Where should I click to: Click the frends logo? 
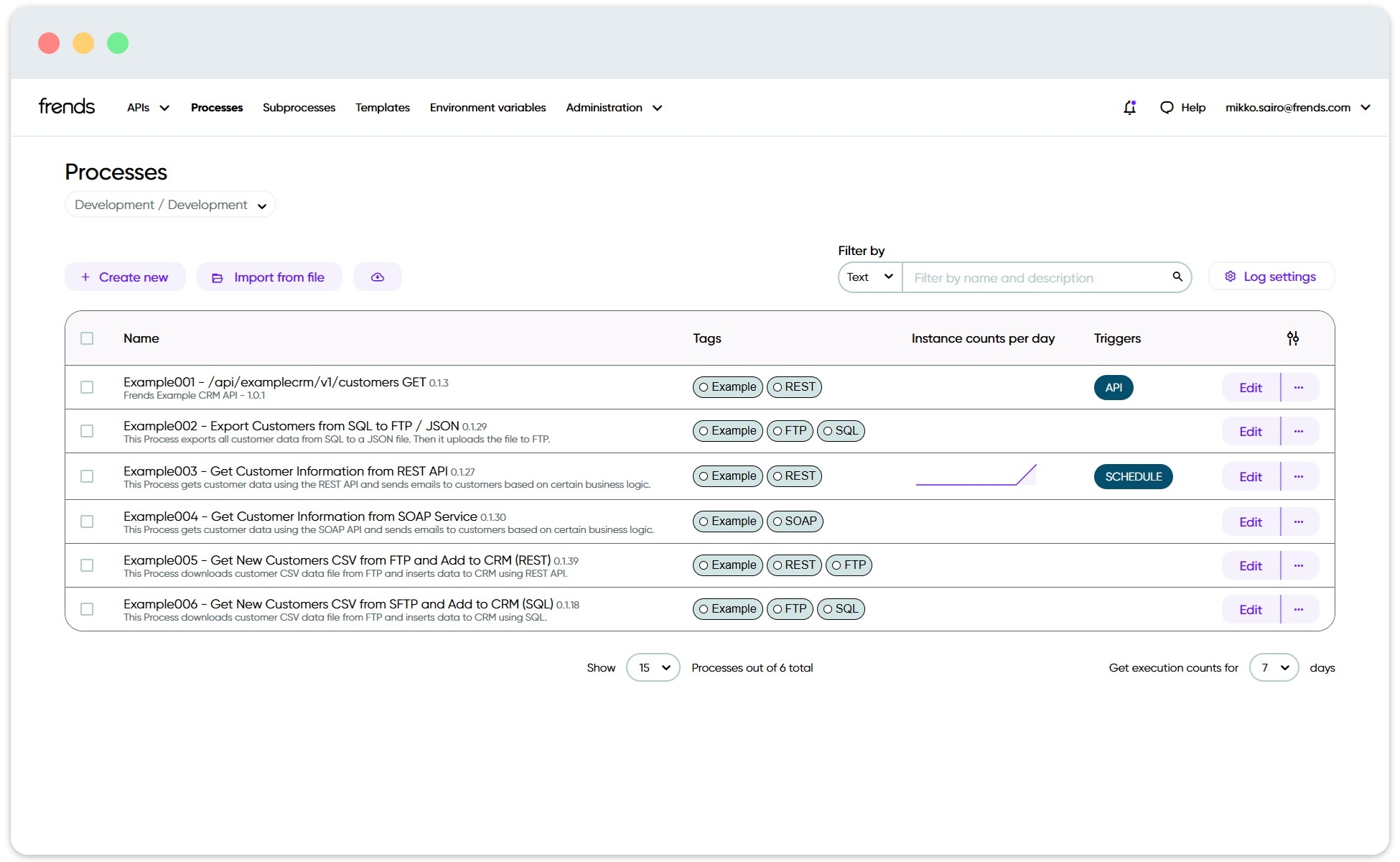pyautogui.click(x=66, y=106)
